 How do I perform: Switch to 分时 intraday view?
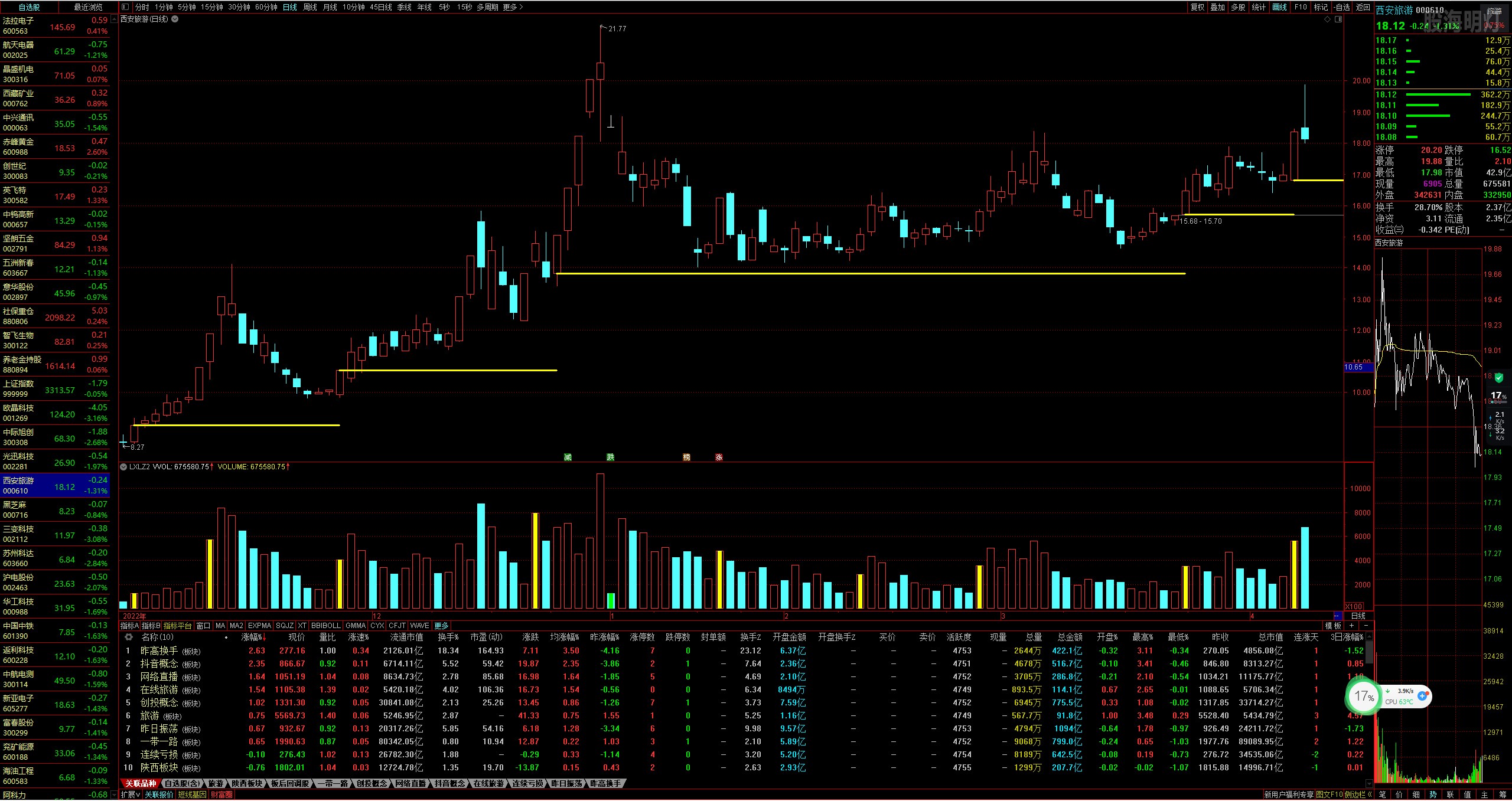point(142,7)
